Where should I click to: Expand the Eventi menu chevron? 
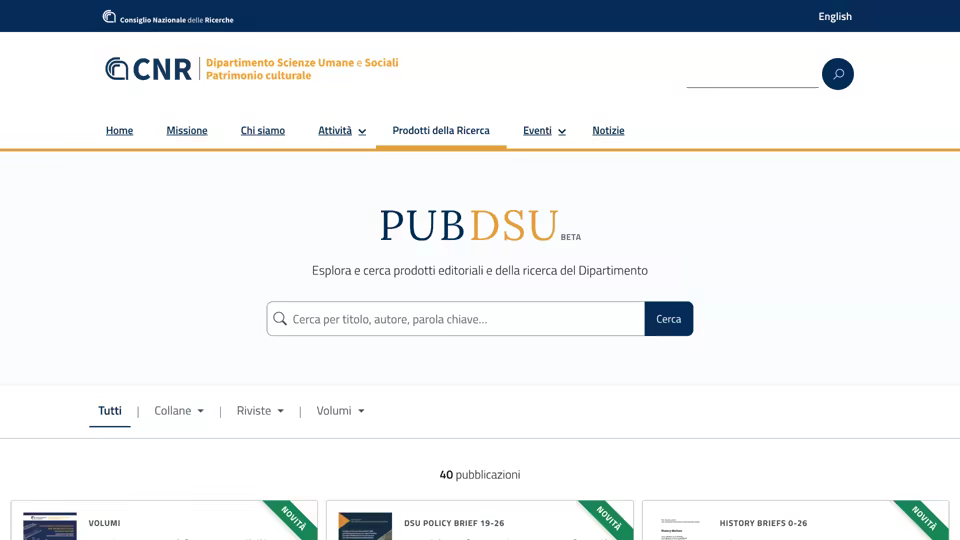click(x=561, y=132)
